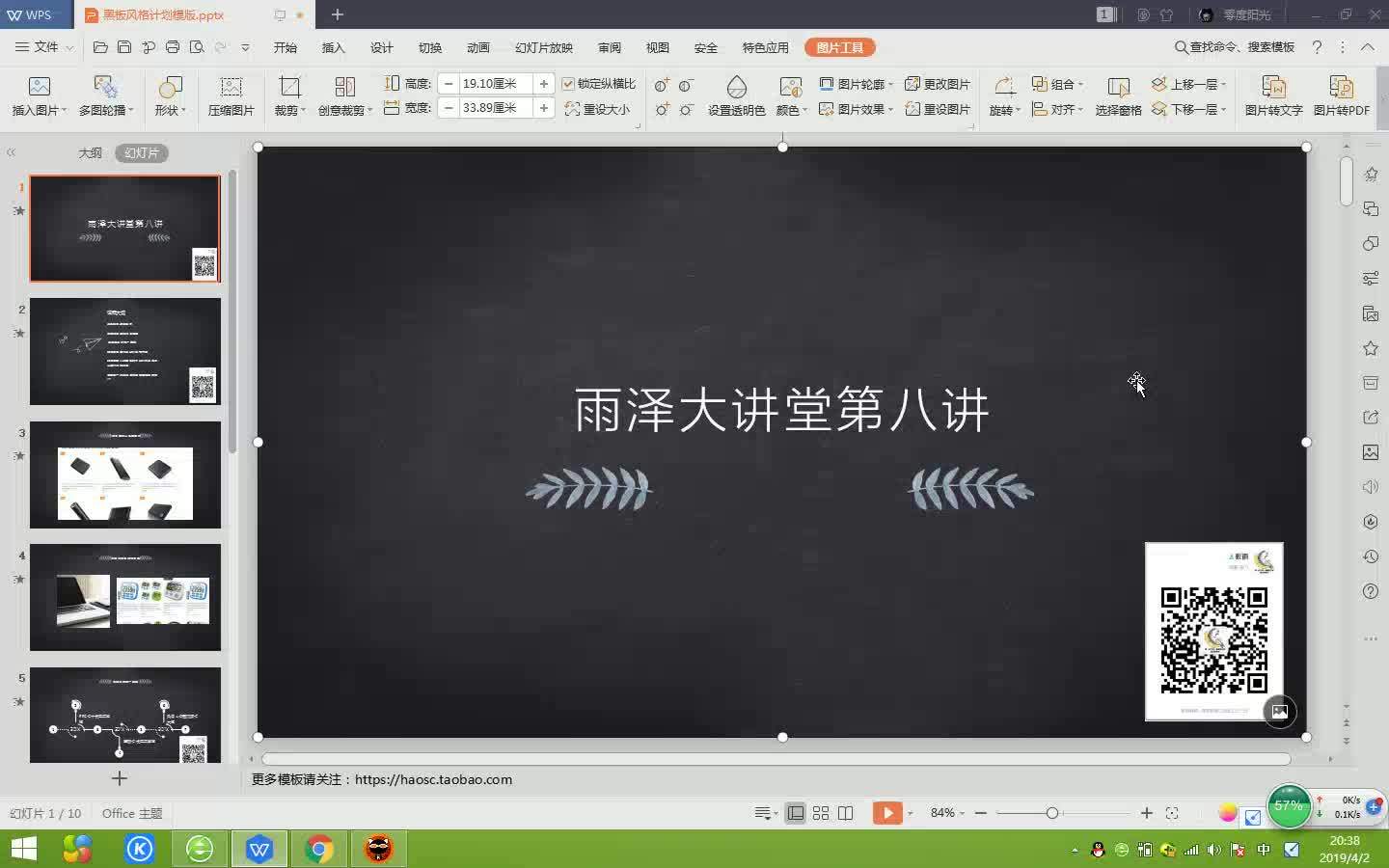This screenshot has width=1389, height=868.
Task: Collapse the slide panel with double chevron
Action: pyautogui.click(x=12, y=152)
